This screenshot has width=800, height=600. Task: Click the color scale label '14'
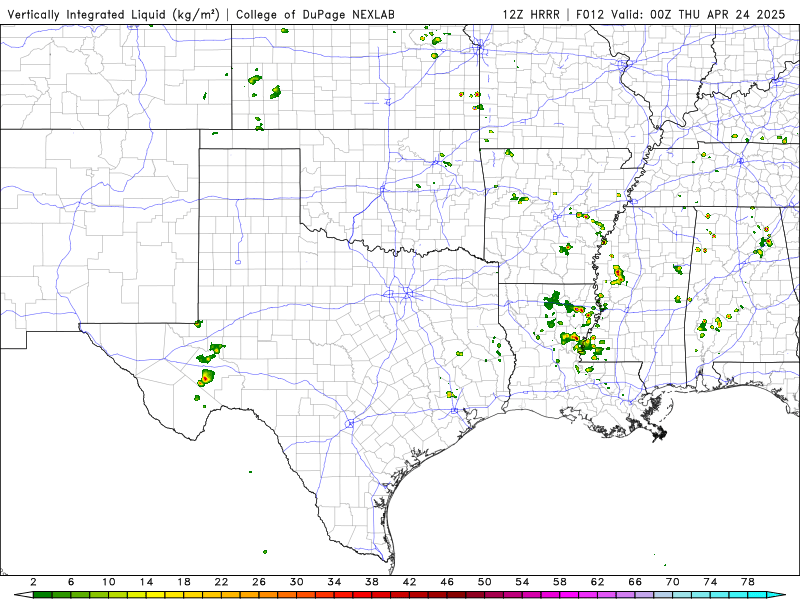point(146,582)
